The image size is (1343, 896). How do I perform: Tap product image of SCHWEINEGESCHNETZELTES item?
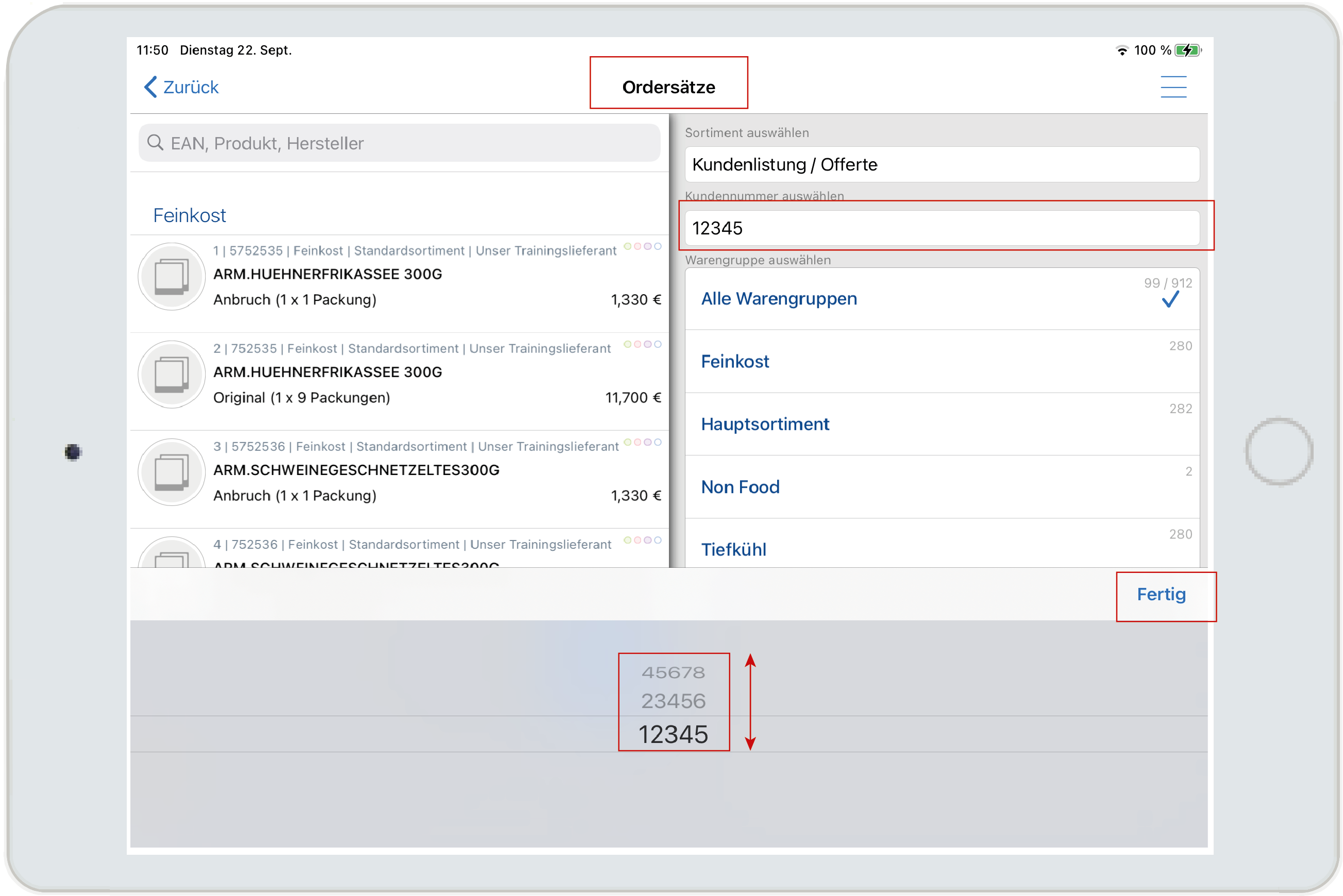[x=172, y=472]
